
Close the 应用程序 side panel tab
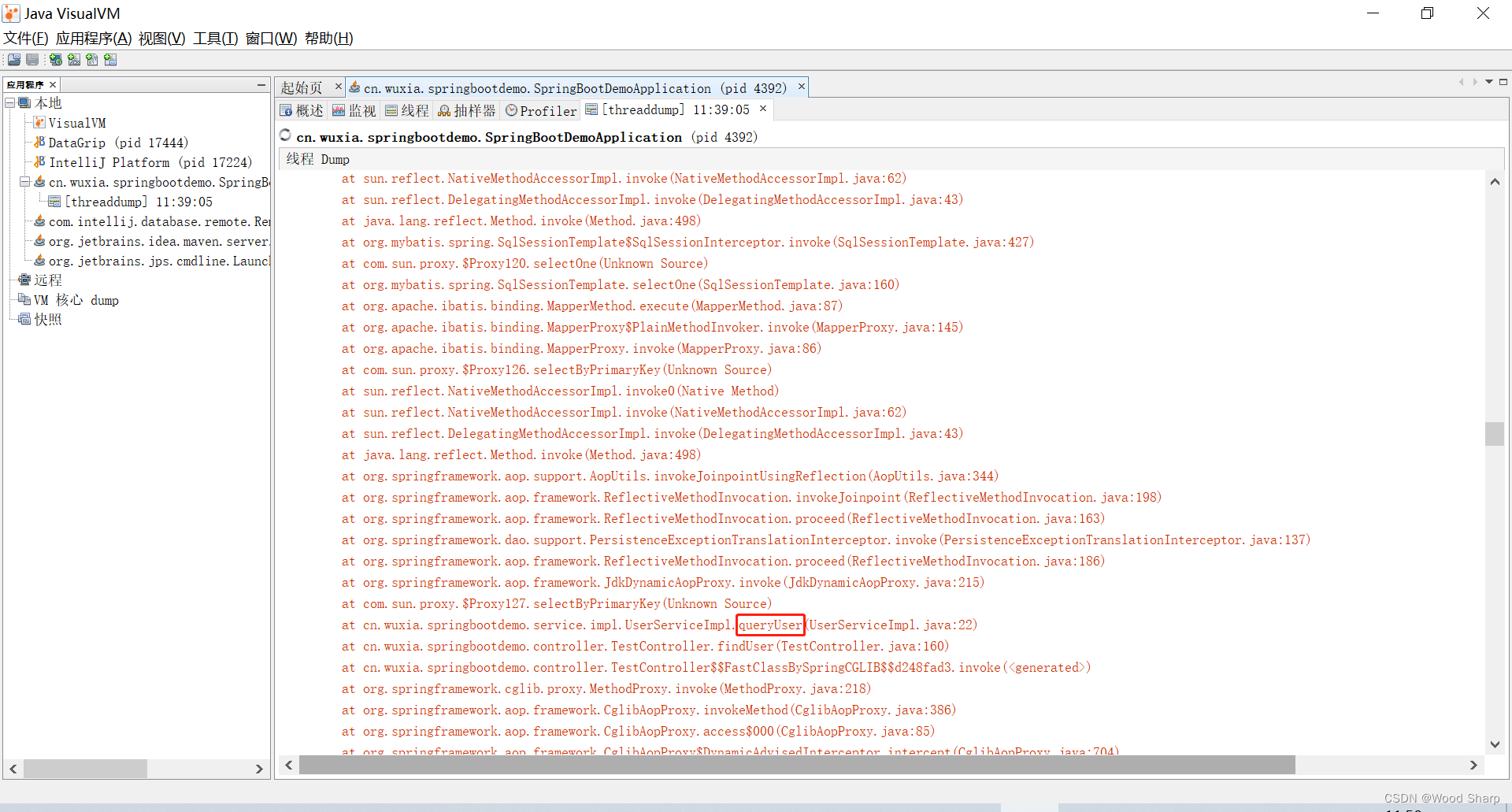click(x=53, y=85)
